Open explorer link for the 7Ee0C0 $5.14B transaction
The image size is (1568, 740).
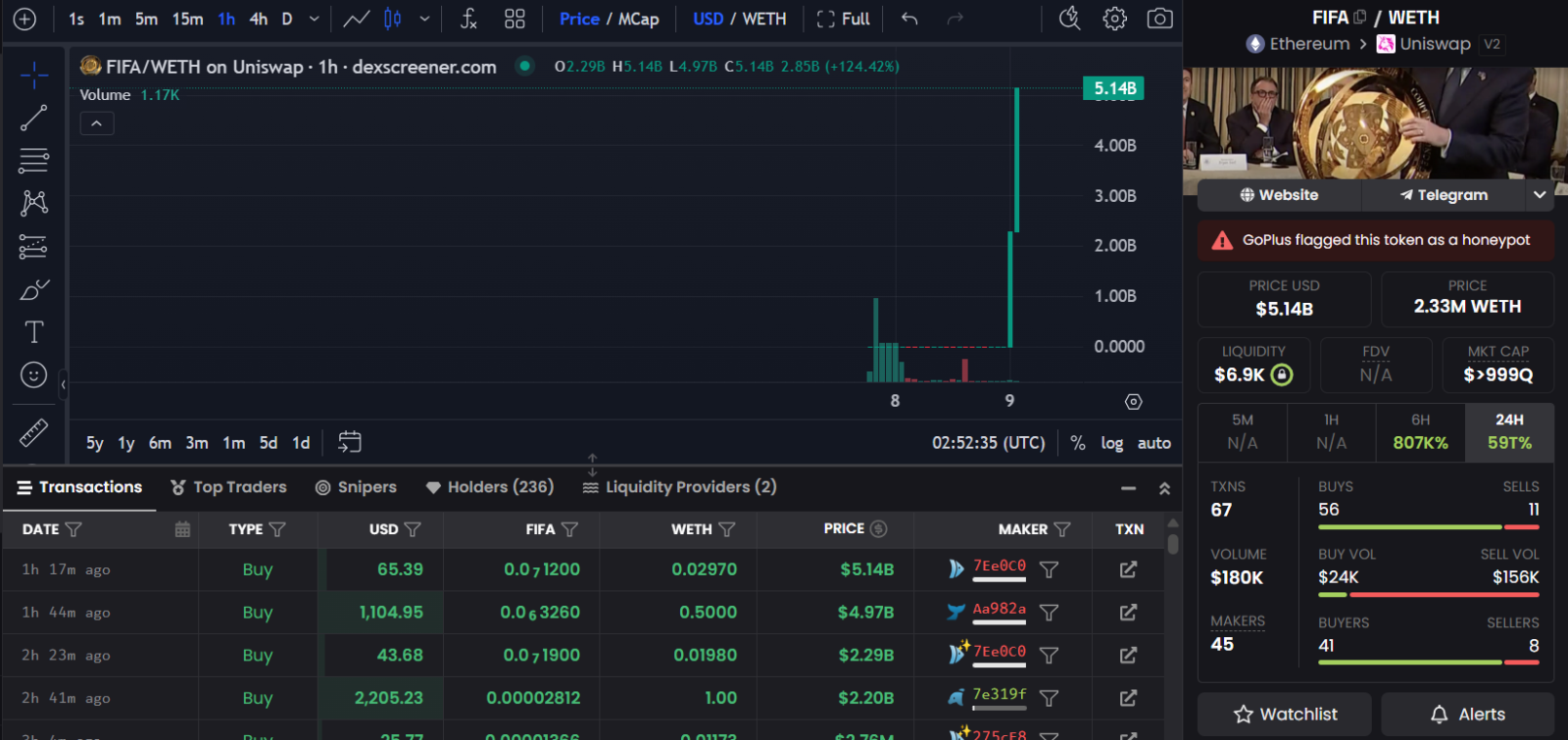(x=1129, y=569)
